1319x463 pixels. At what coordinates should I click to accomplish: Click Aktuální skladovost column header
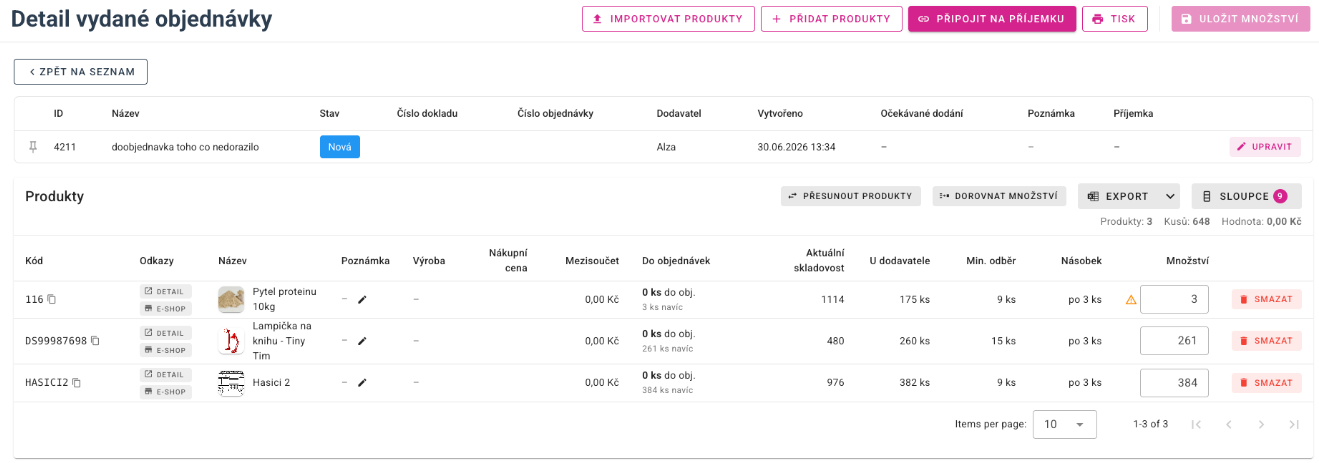coord(819,260)
